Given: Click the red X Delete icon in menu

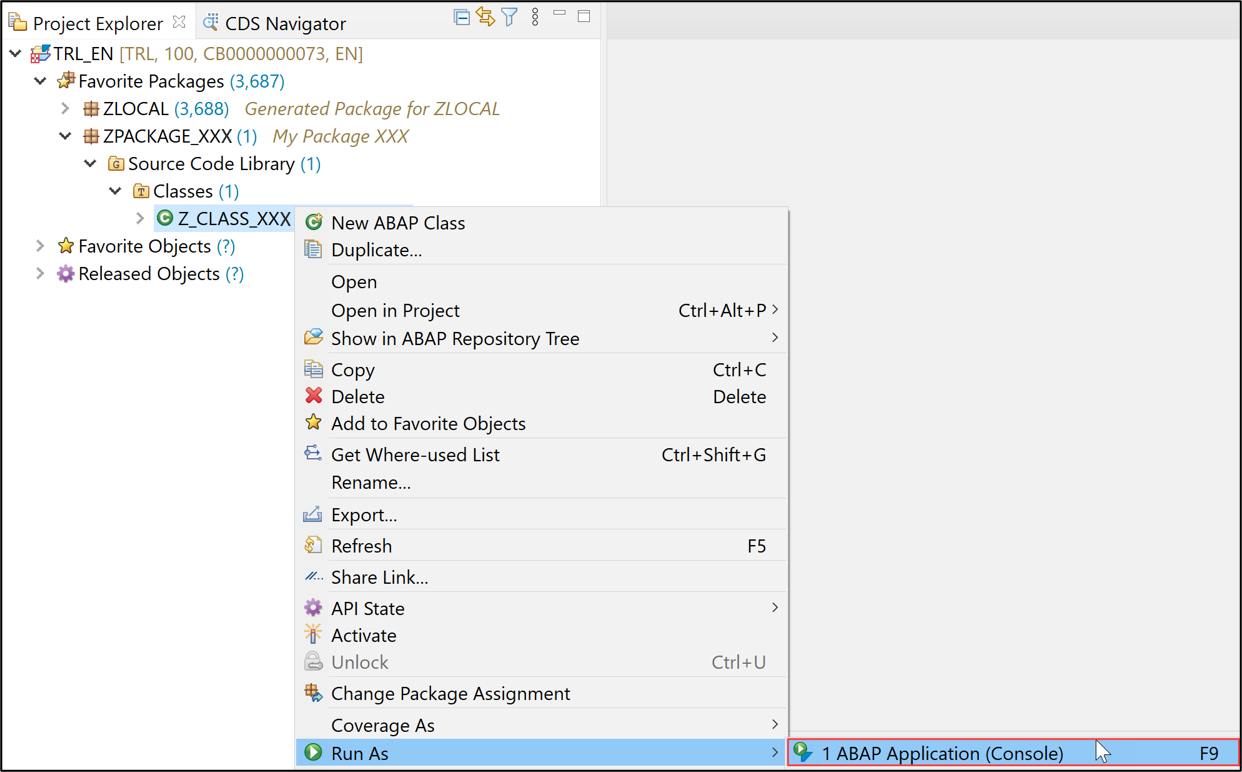Looking at the screenshot, I should 314,396.
